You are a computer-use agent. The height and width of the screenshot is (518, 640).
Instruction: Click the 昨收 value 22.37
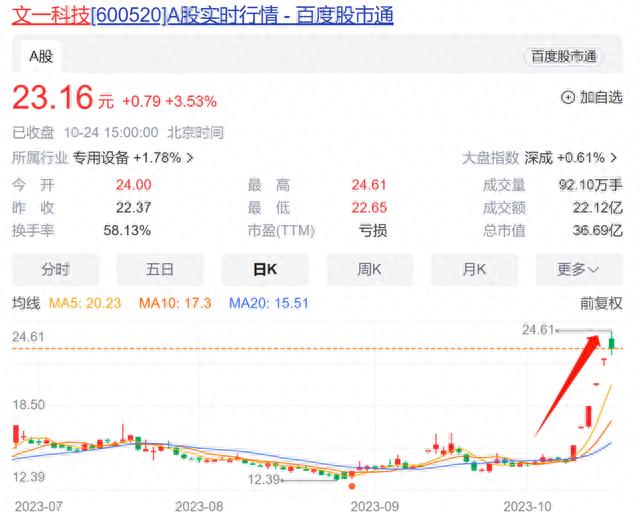pos(133,208)
